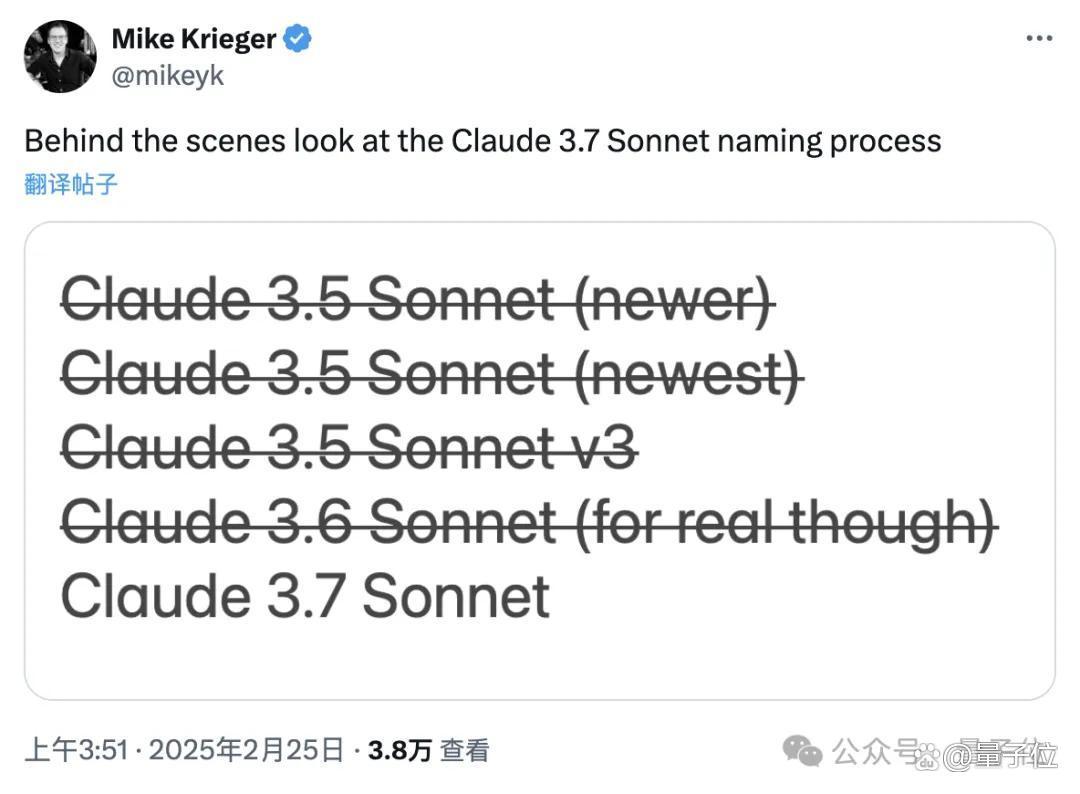The width and height of the screenshot is (1080, 794).
Task: Click the tweet text about naming process
Action: point(482,140)
